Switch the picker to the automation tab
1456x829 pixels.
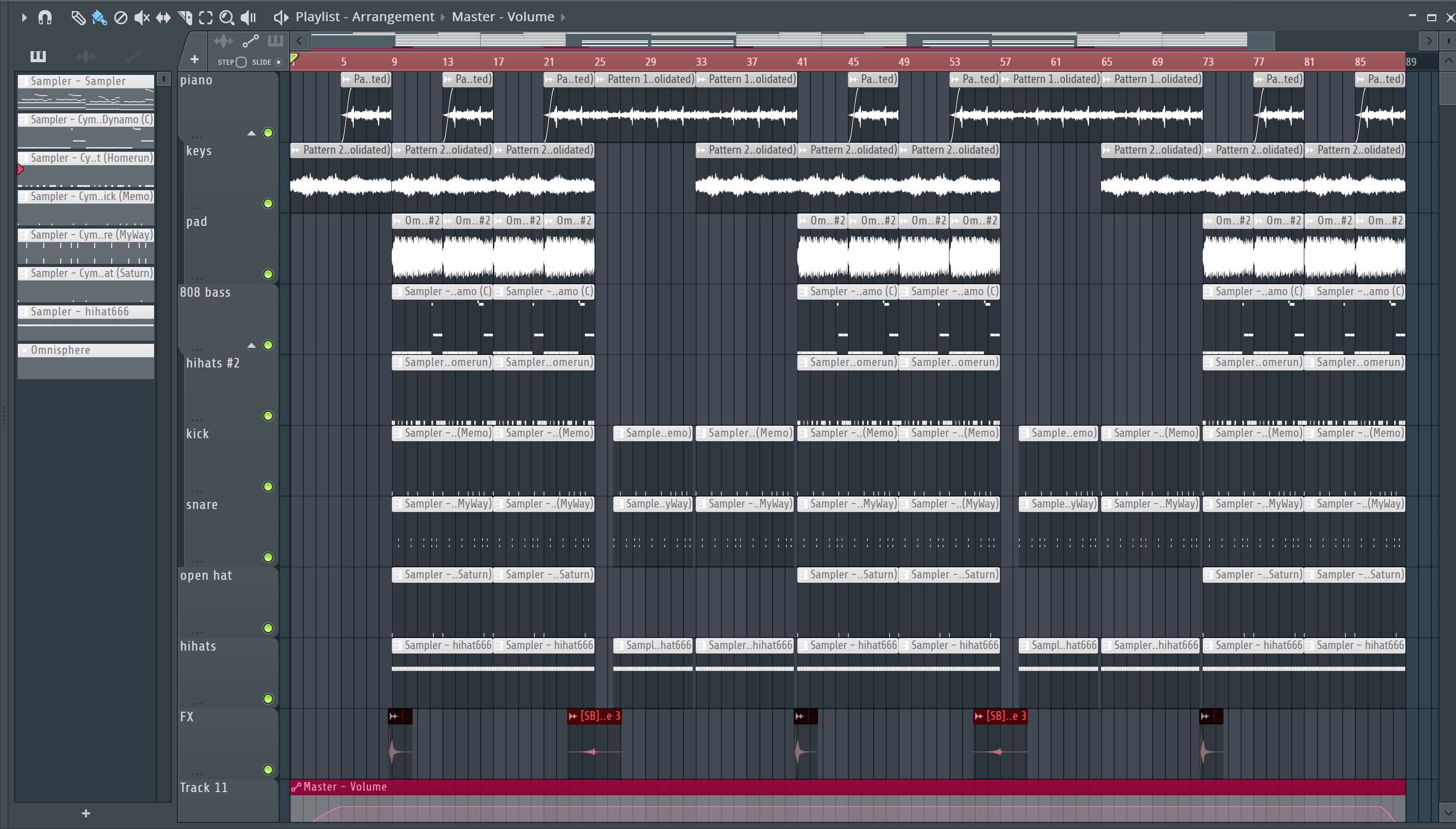tap(134, 56)
